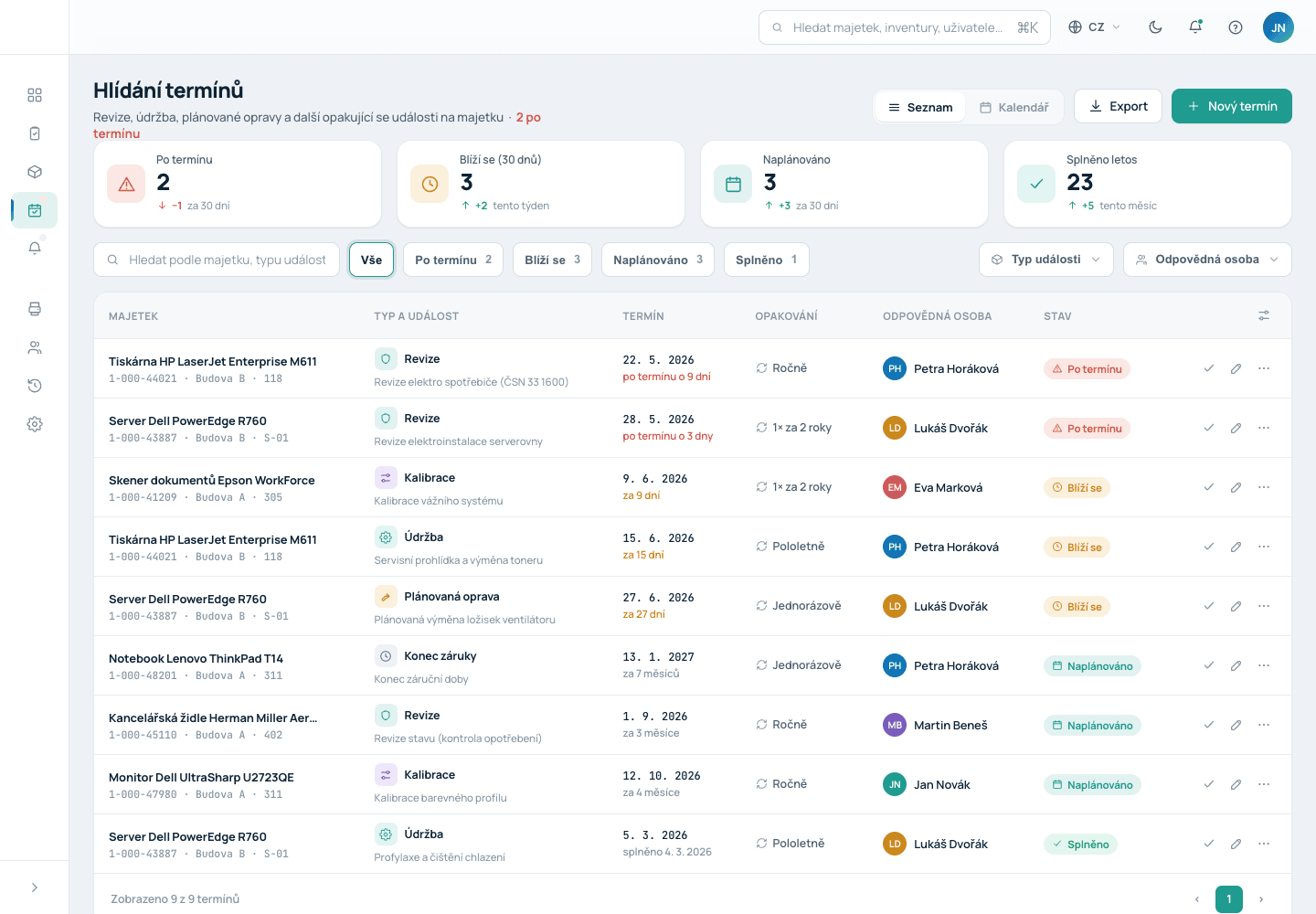This screenshot has width=1316, height=914.
Task: Open the clipboard inventory icon in sidebar
Action: pos(35,133)
